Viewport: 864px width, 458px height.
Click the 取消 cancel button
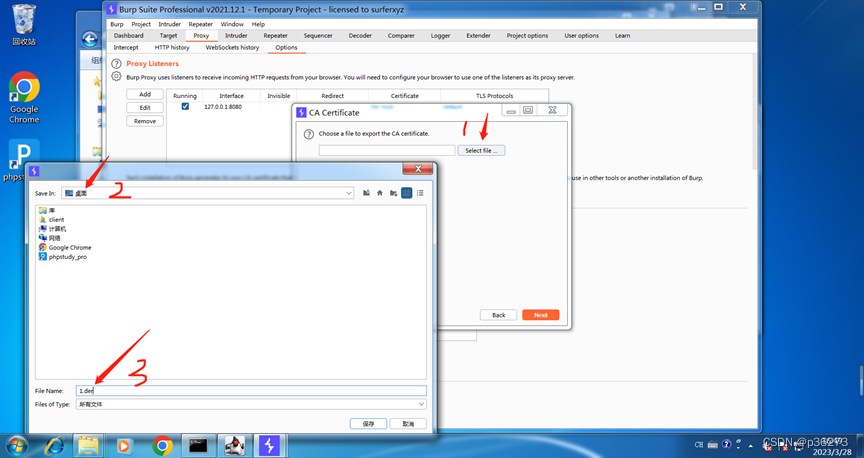(x=408, y=424)
